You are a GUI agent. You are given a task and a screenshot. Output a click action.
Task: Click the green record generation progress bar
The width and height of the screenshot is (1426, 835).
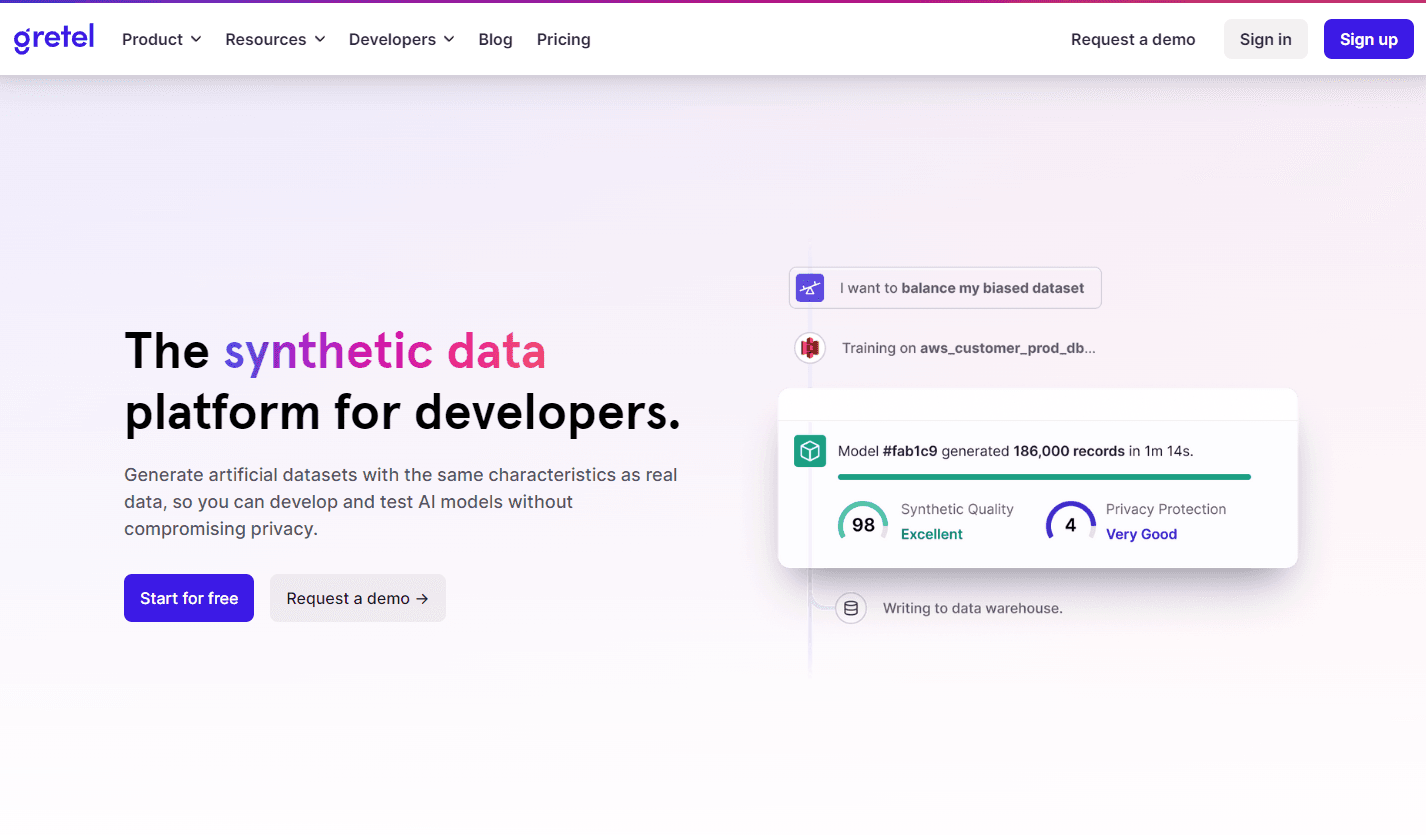coord(1044,477)
